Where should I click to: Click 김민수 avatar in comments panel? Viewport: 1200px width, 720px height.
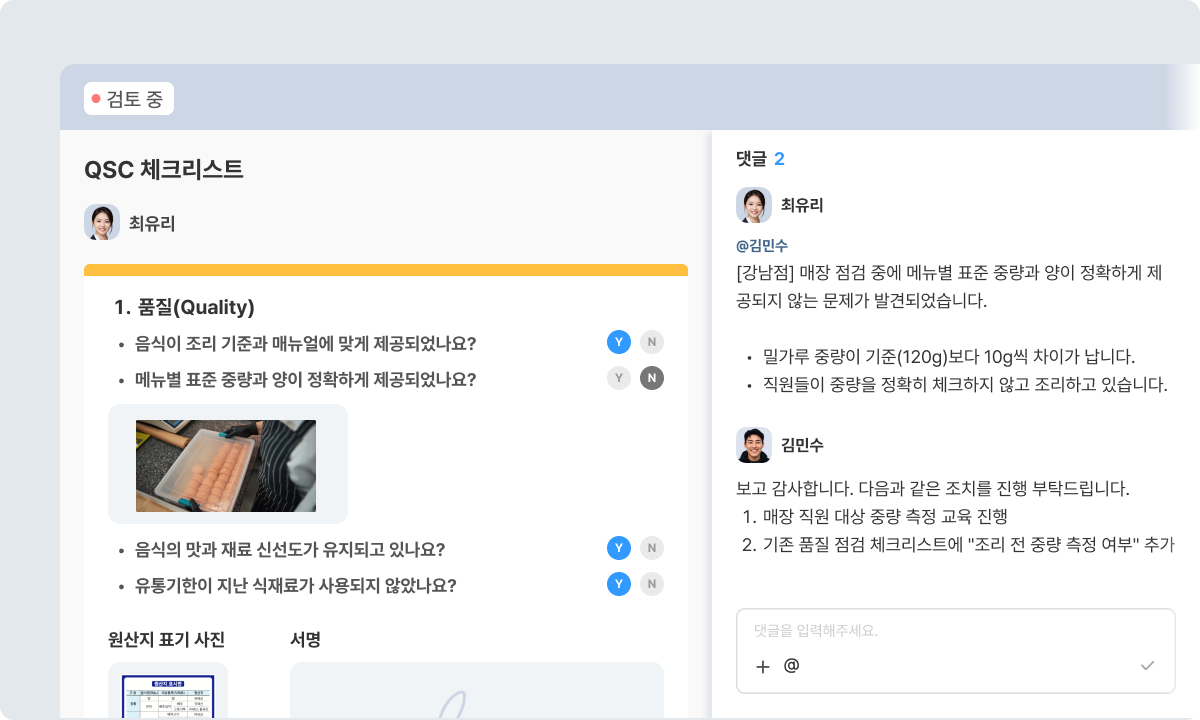(x=754, y=445)
